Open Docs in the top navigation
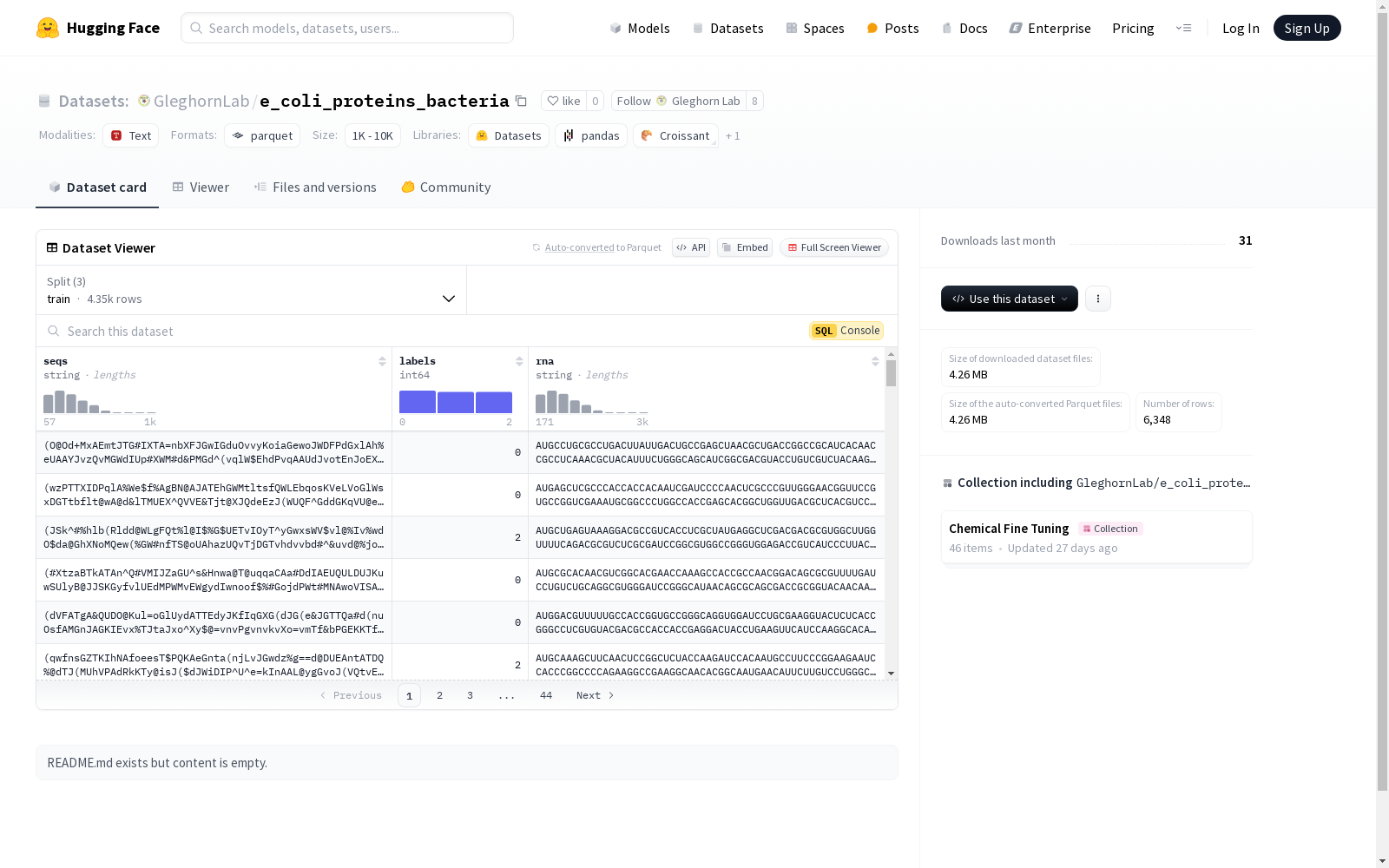This screenshot has width=1389, height=868. (964, 28)
